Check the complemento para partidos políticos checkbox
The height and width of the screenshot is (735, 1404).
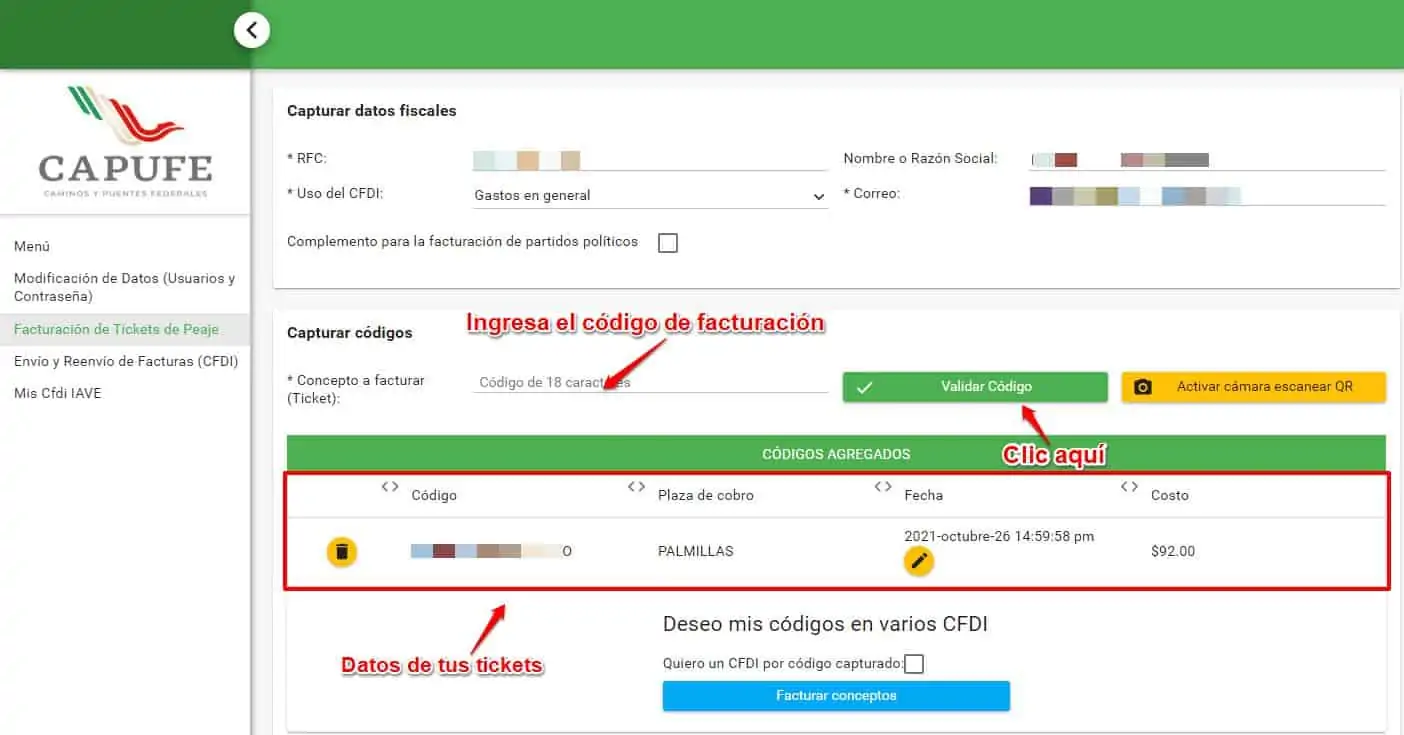point(668,242)
